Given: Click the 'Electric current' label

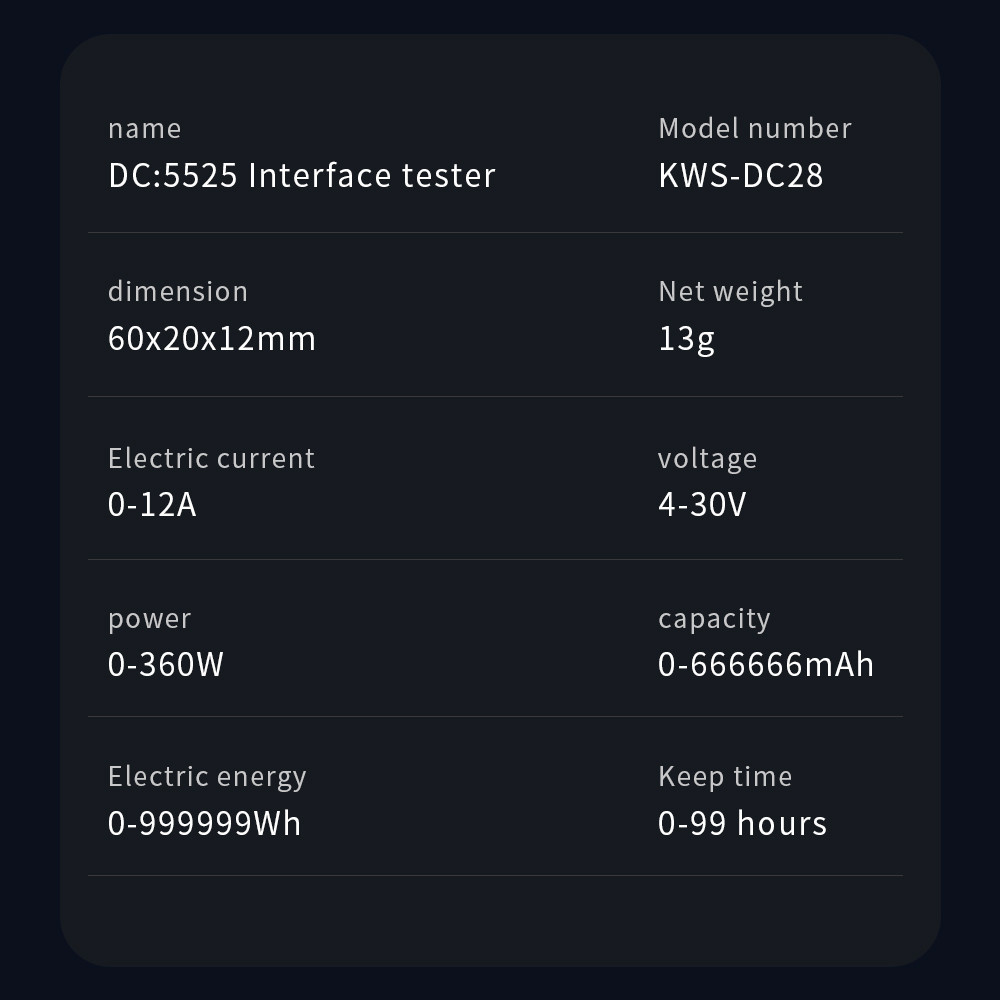Looking at the screenshot, I should click(x=211, y=459).
